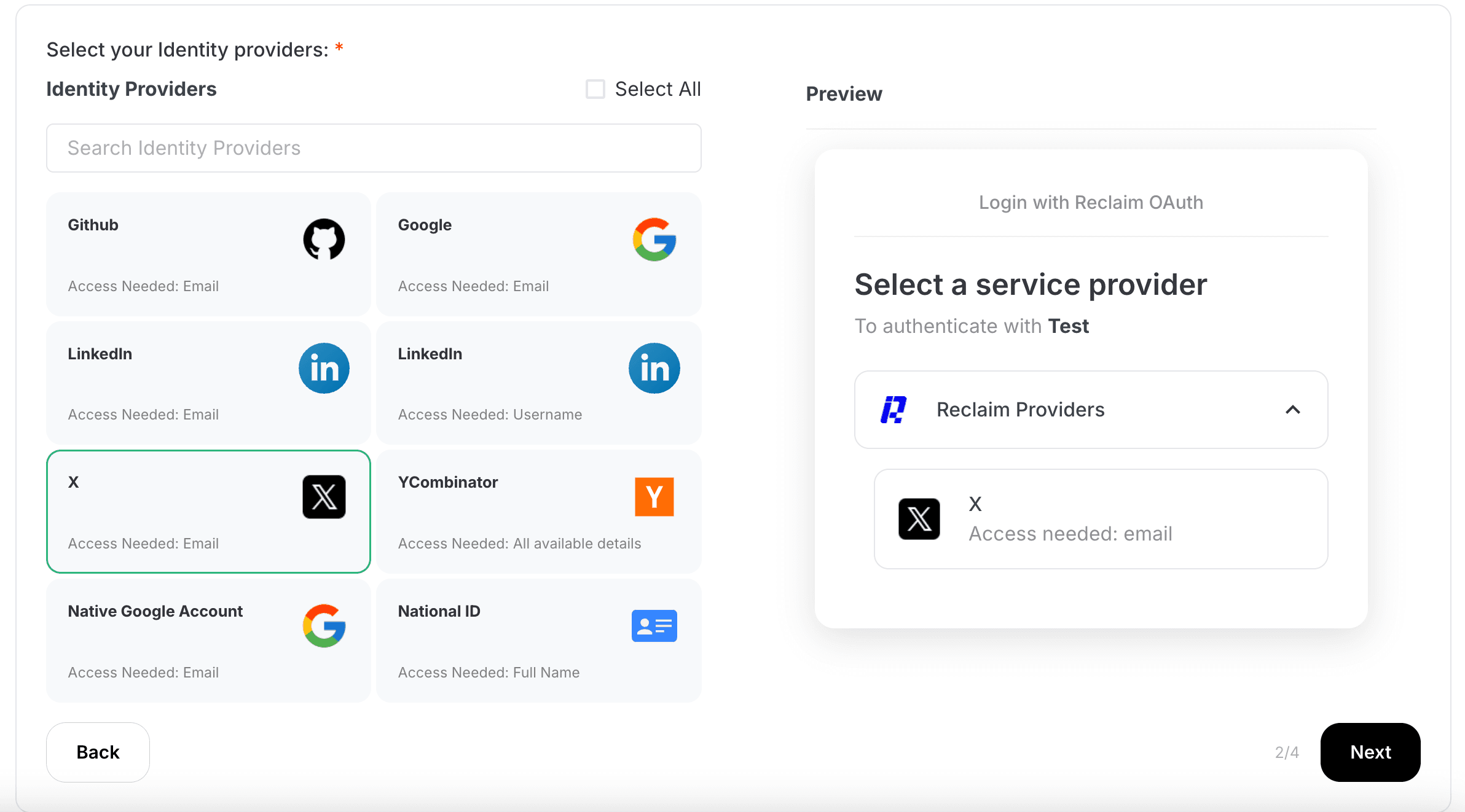Select the Github identity provider icon
Screen dimensions: 1465x812
pyautogui.click(x=325, y=239)
